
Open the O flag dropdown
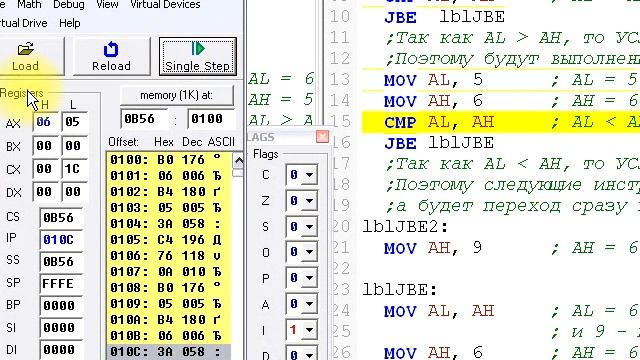coord(309,252)
